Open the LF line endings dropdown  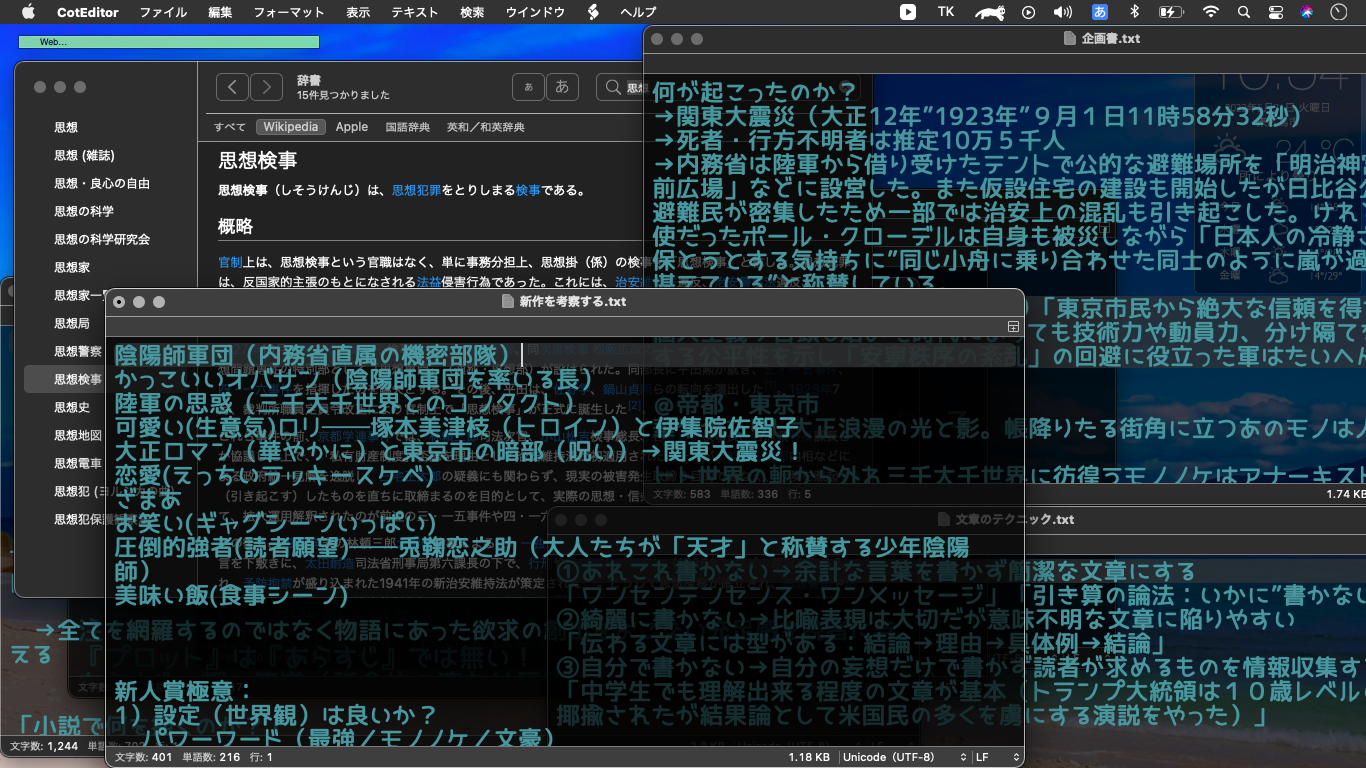pos(995,757)
